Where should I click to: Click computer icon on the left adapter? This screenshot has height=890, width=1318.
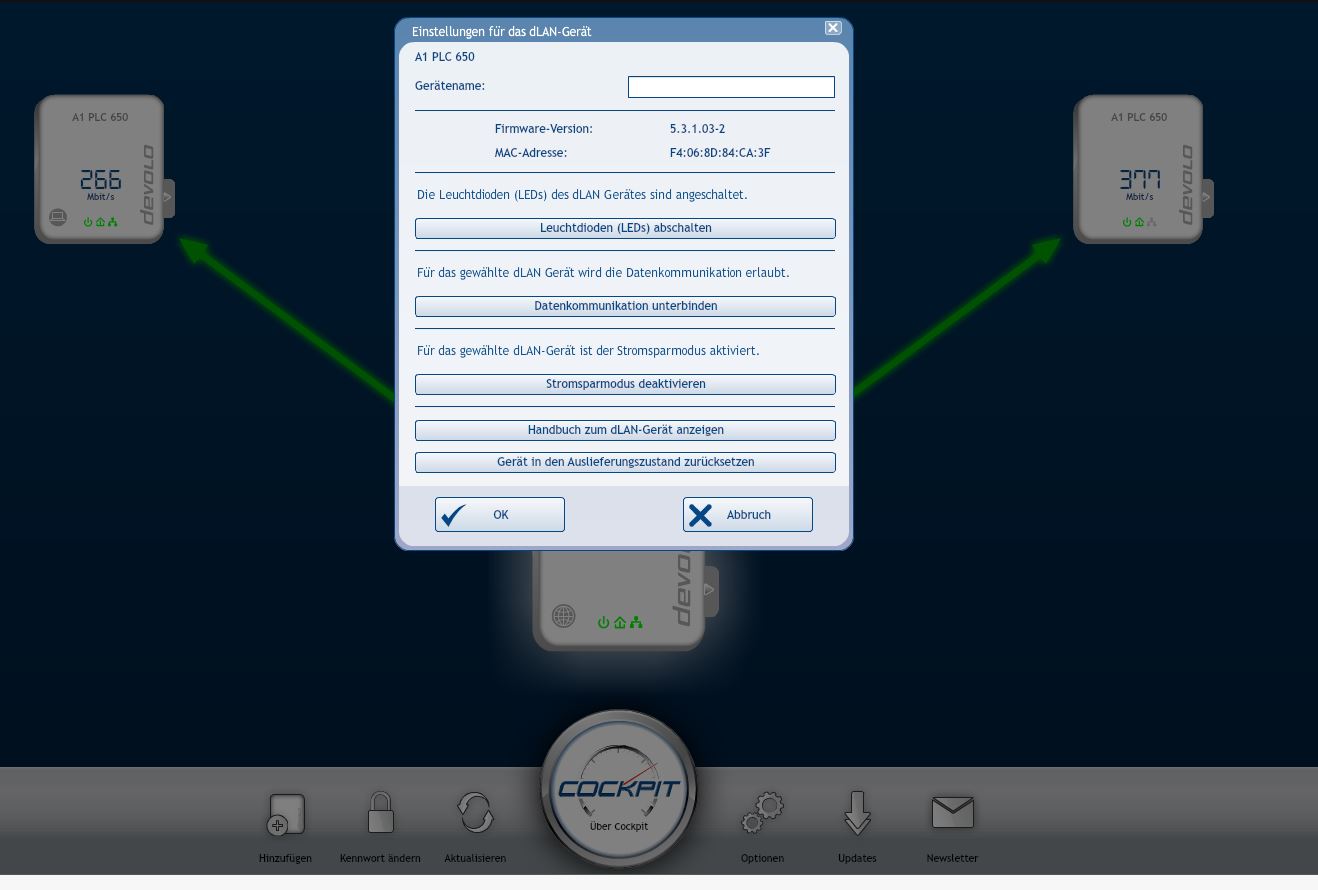(x=58, y=217)
